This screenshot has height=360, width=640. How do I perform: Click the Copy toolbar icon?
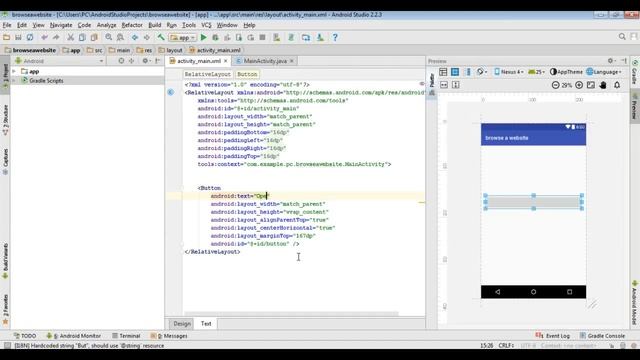coord(82,38)
